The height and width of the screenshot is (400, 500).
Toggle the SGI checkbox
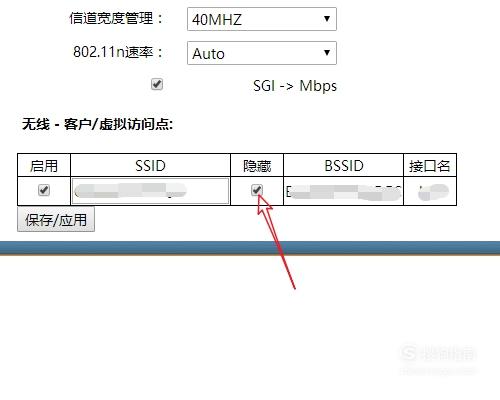click(157, 84)
